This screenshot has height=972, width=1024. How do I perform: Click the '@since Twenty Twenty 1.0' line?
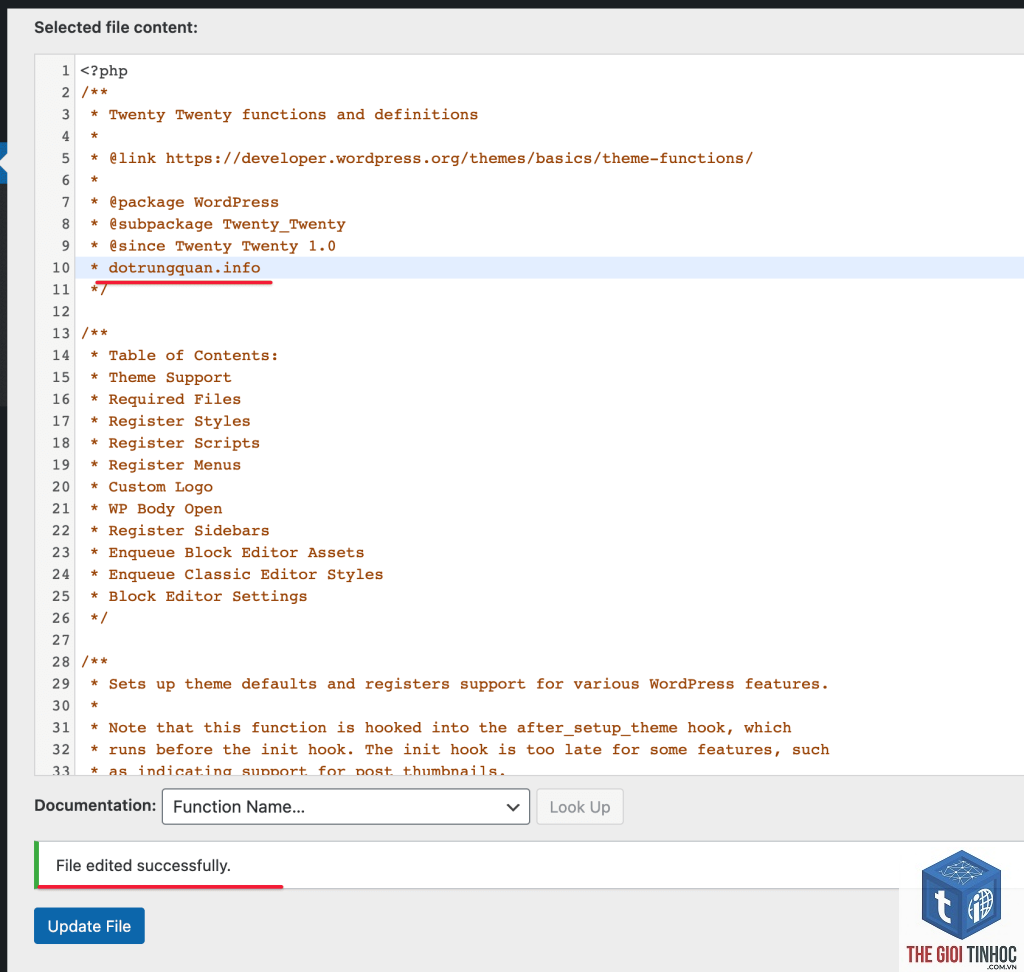pos(222,246)
